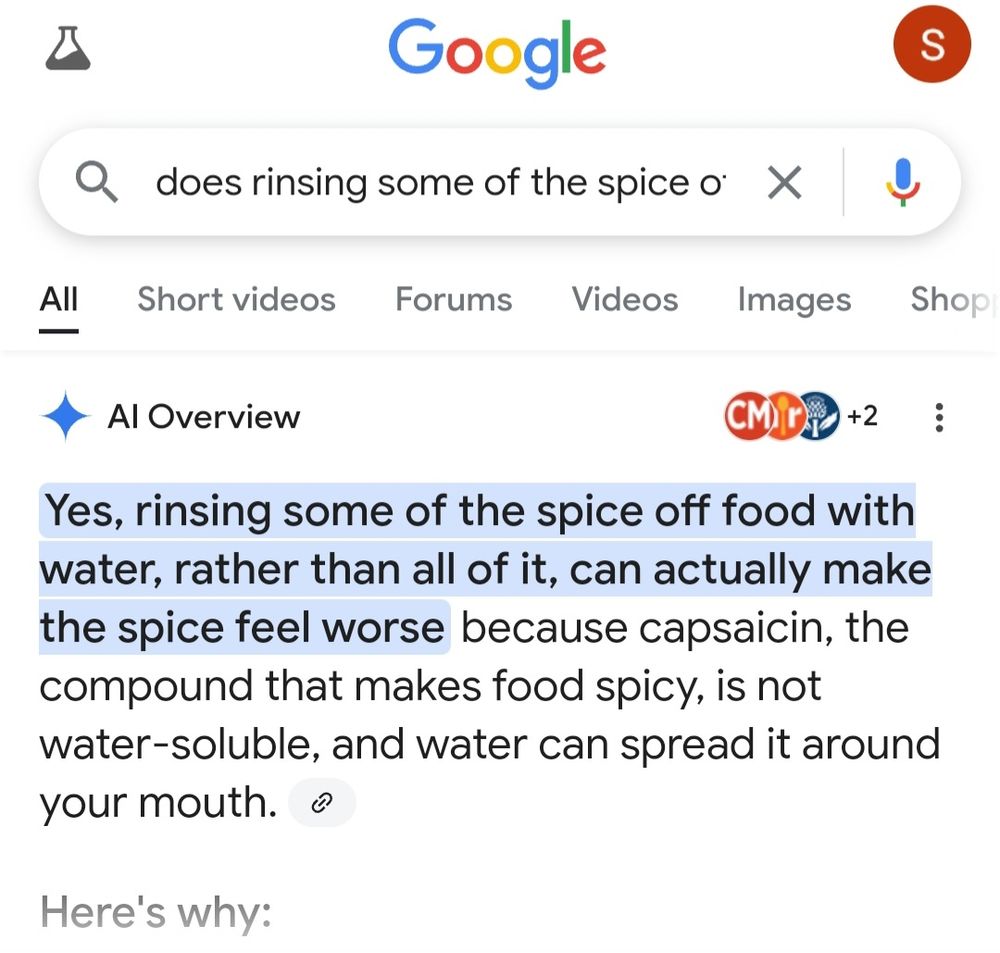Select the Videos tab
The height and width of the screenshot is (953, 1000).
point(624,299)
